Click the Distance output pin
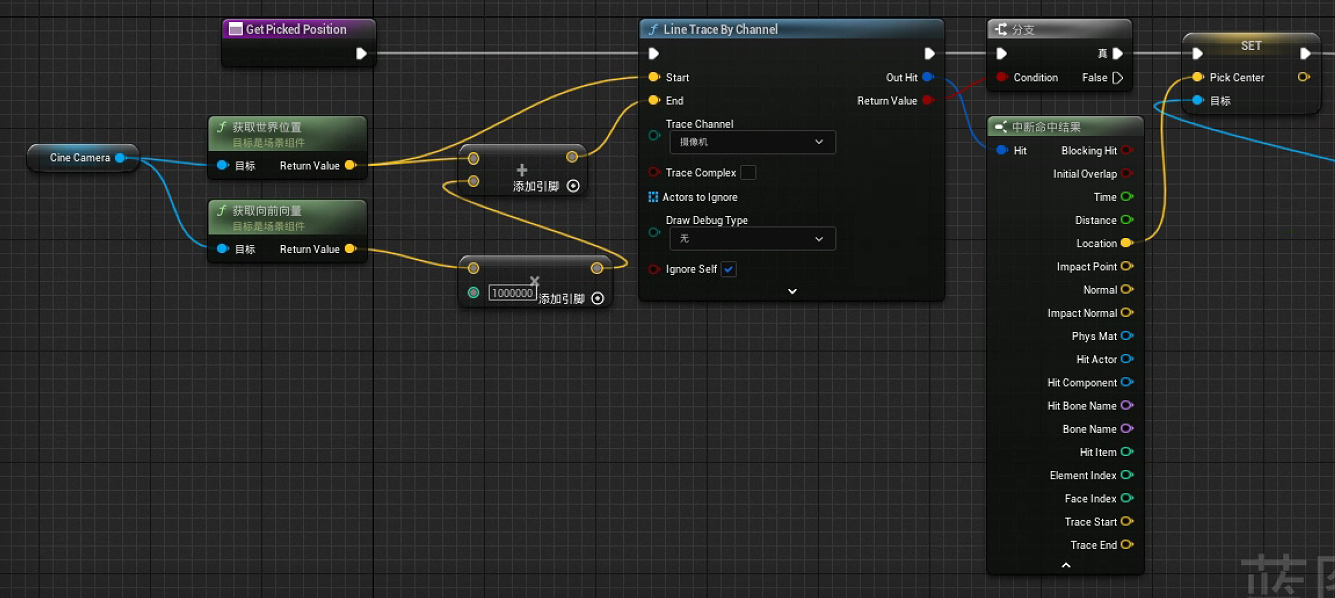 coord(1127,220)
